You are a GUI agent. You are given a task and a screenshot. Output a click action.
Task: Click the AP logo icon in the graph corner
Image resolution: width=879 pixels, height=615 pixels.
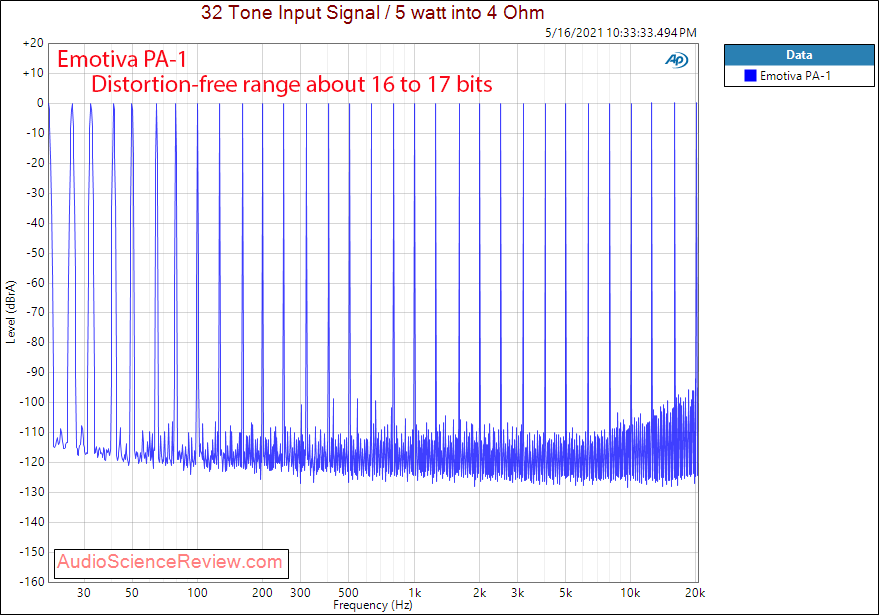click(x=677, y=60)
